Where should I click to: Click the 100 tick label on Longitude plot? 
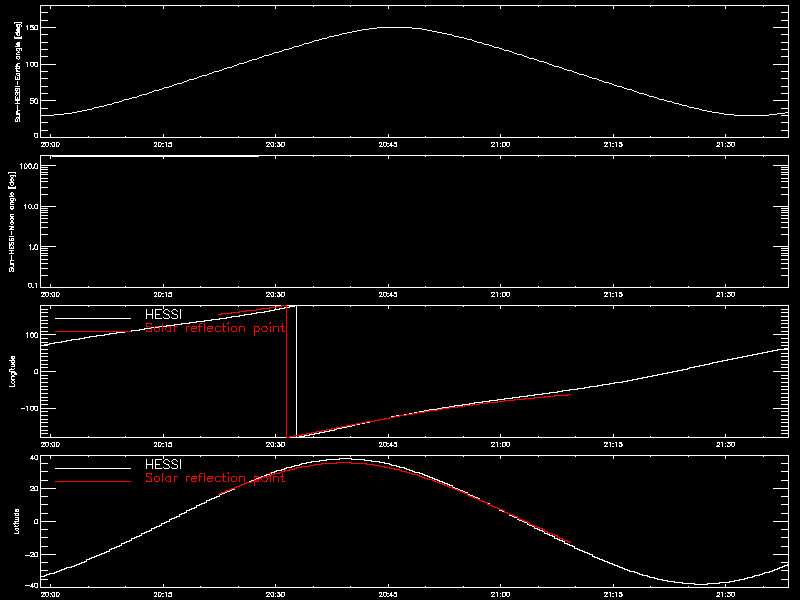[32, 335]
